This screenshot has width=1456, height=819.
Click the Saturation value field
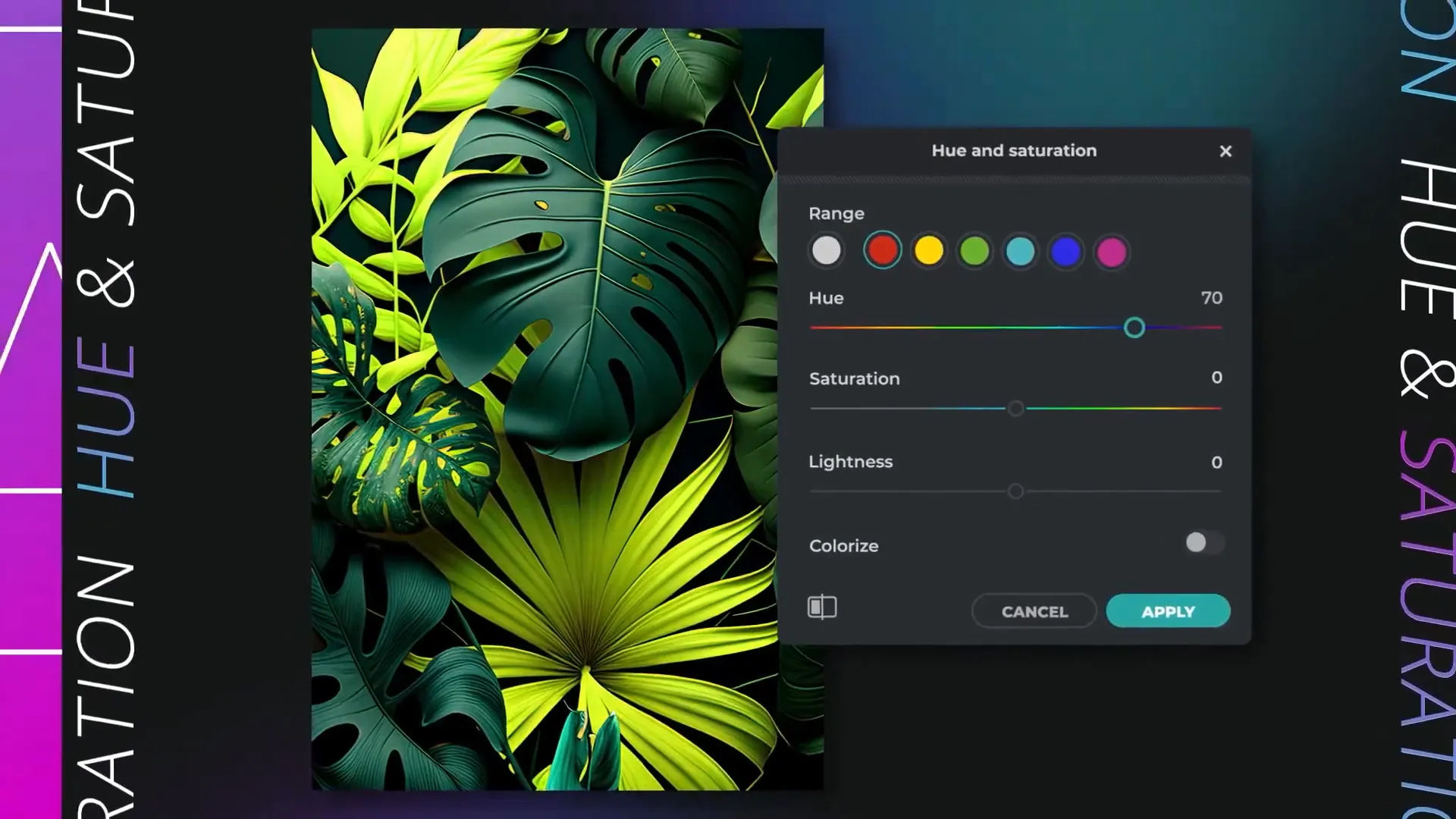coord(1216,378)
